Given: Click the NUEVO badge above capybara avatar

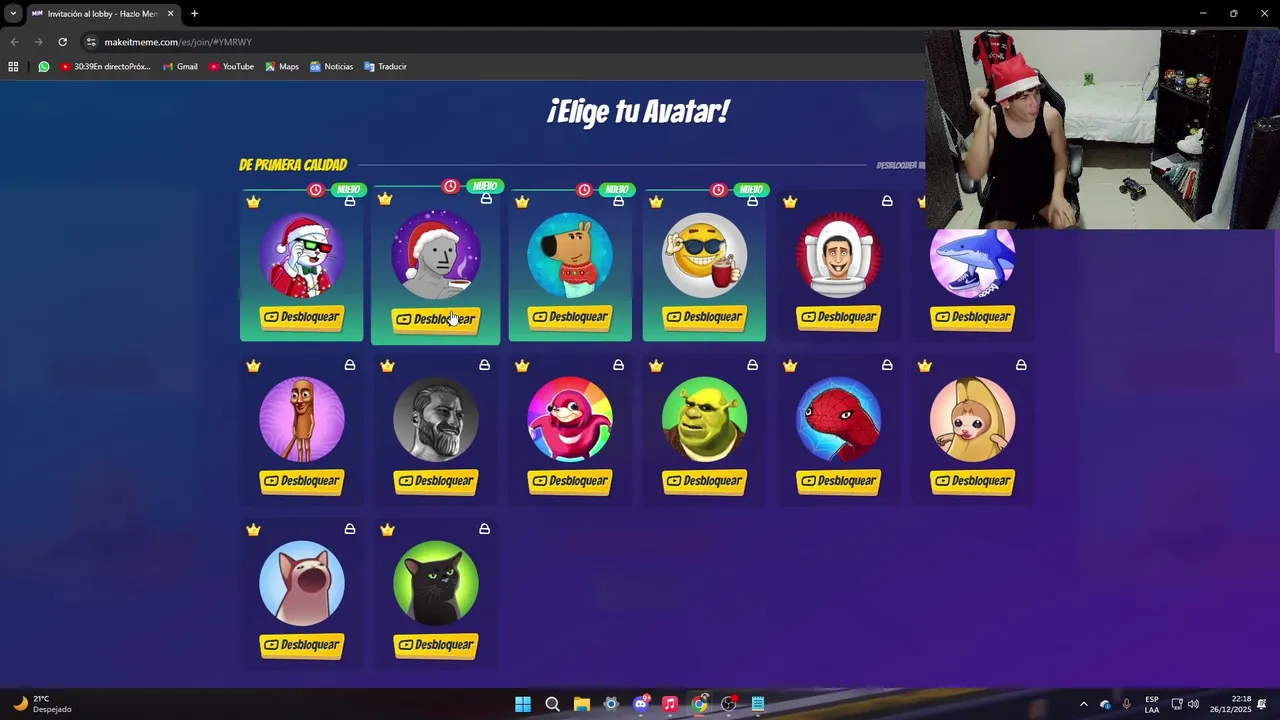Looking at the screenshot, I should 617,189.
